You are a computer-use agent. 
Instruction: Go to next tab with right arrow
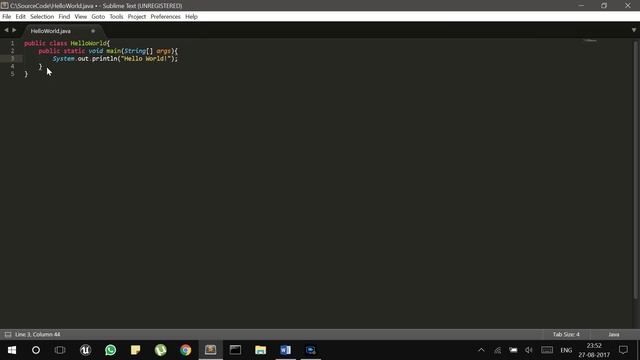[14, 30]
